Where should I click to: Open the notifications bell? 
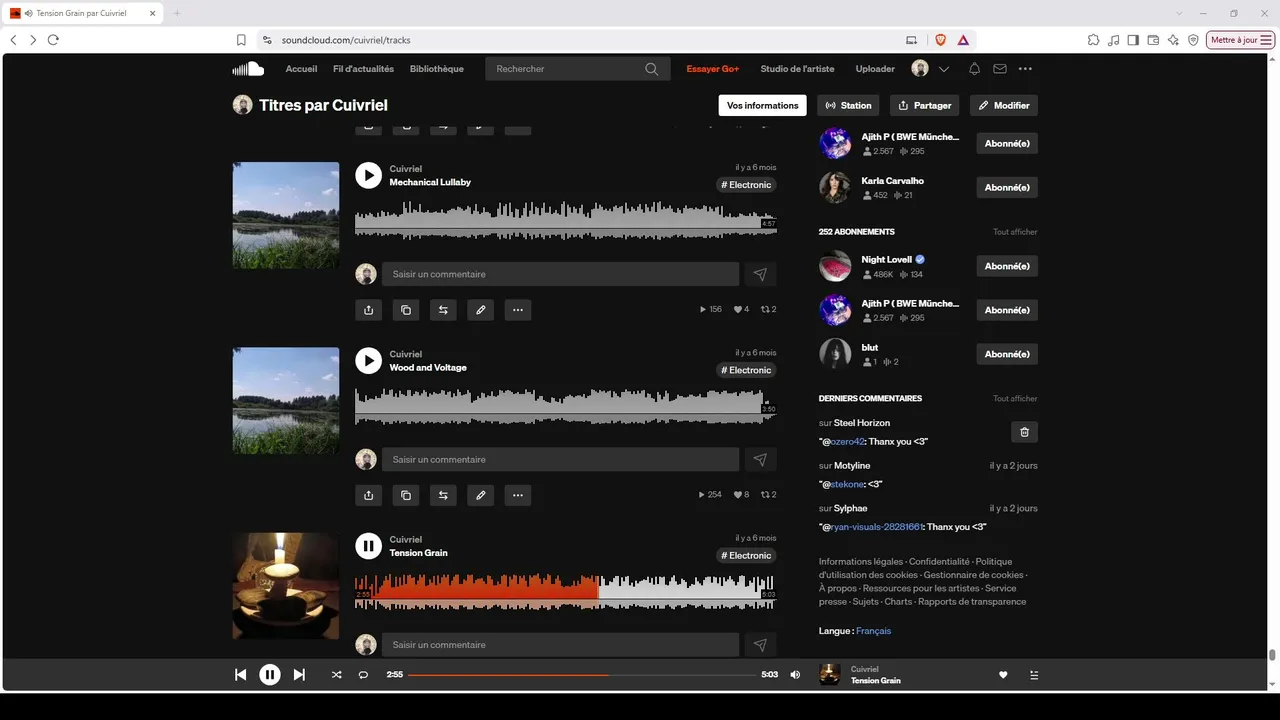tap(974, 69)
